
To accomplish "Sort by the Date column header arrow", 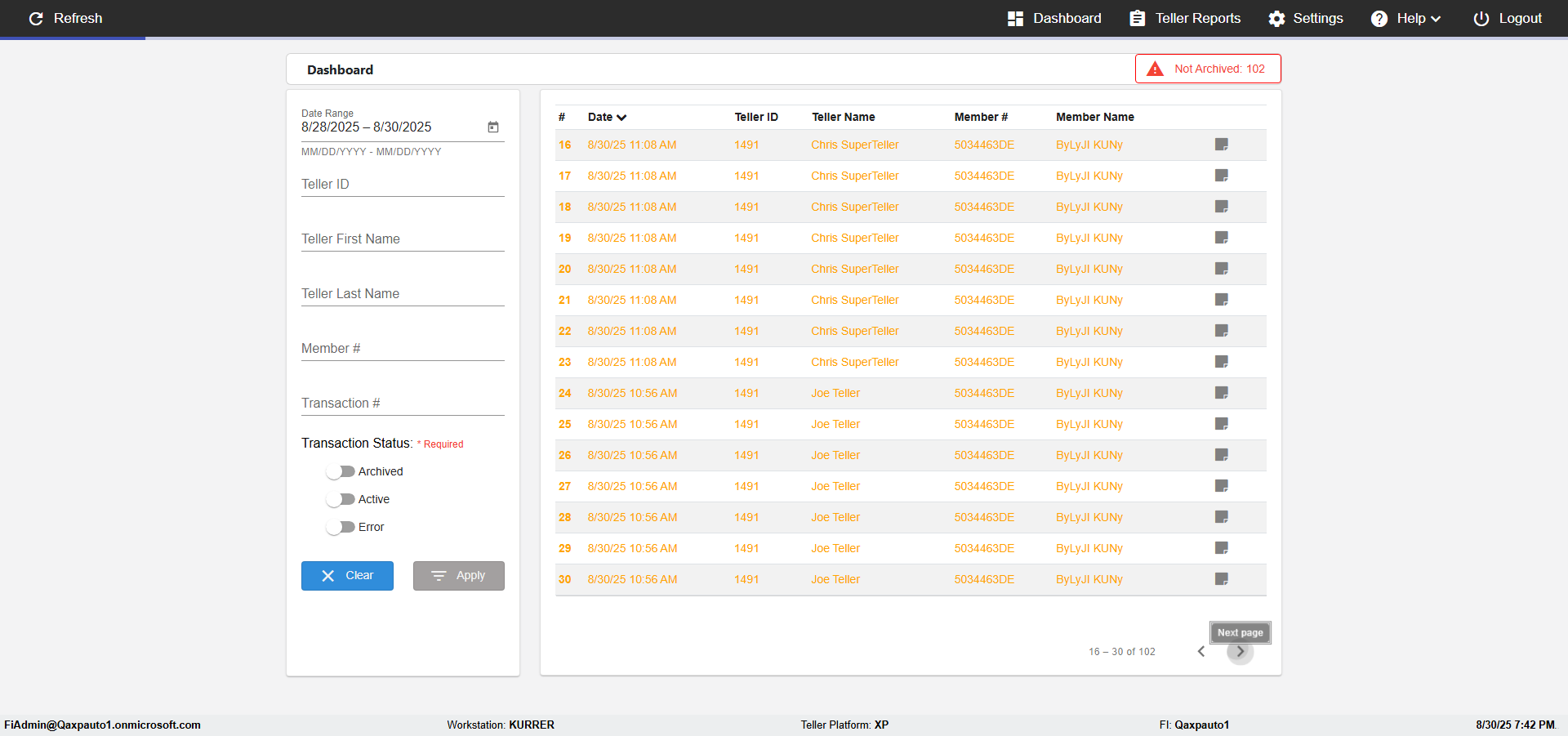I will (x=621, y=118).
